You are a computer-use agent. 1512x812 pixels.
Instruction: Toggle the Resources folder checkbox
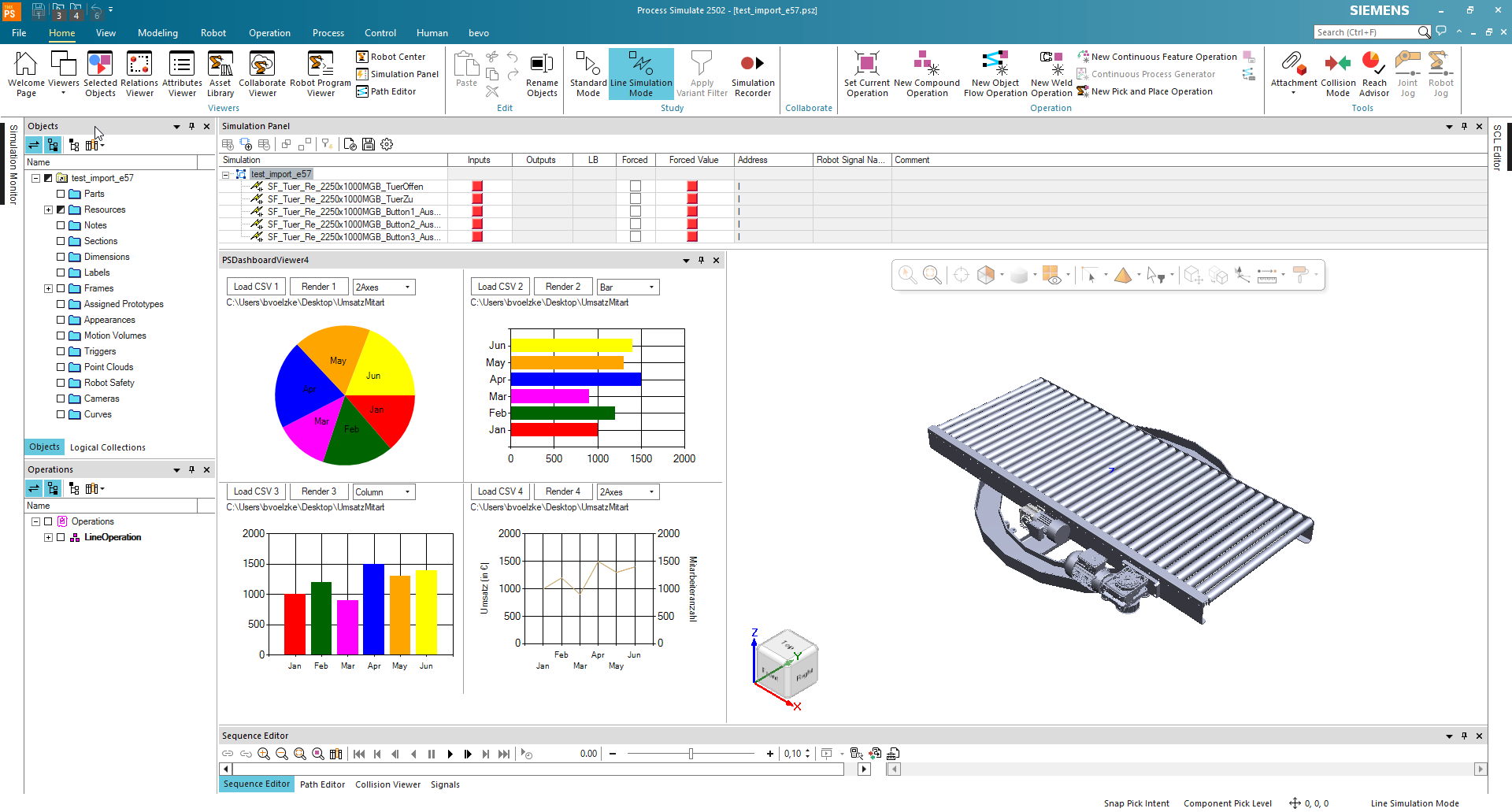point(61,209)
